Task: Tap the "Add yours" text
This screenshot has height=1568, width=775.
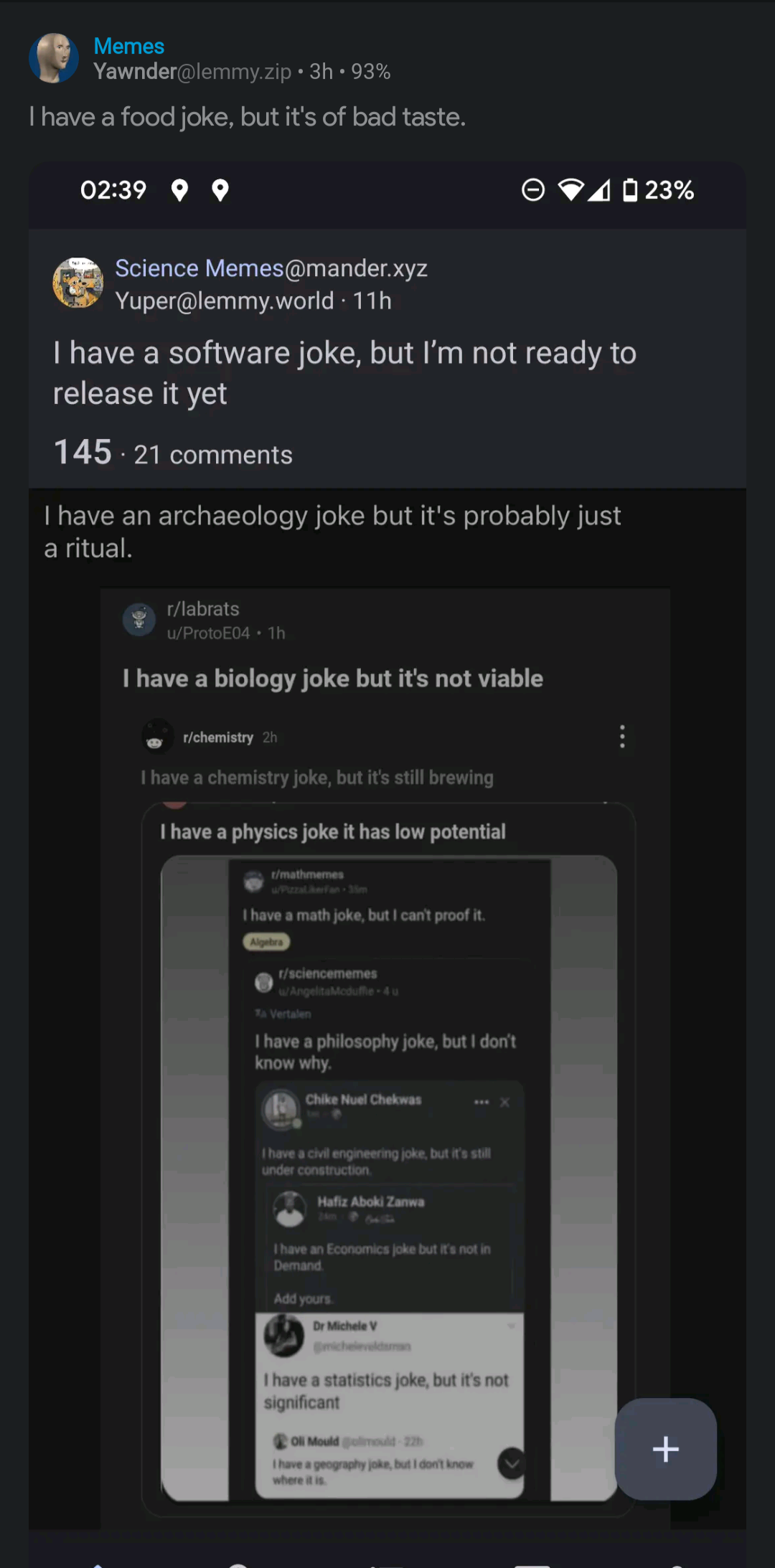Action: pyautogui.click(x=303, y=1298)
